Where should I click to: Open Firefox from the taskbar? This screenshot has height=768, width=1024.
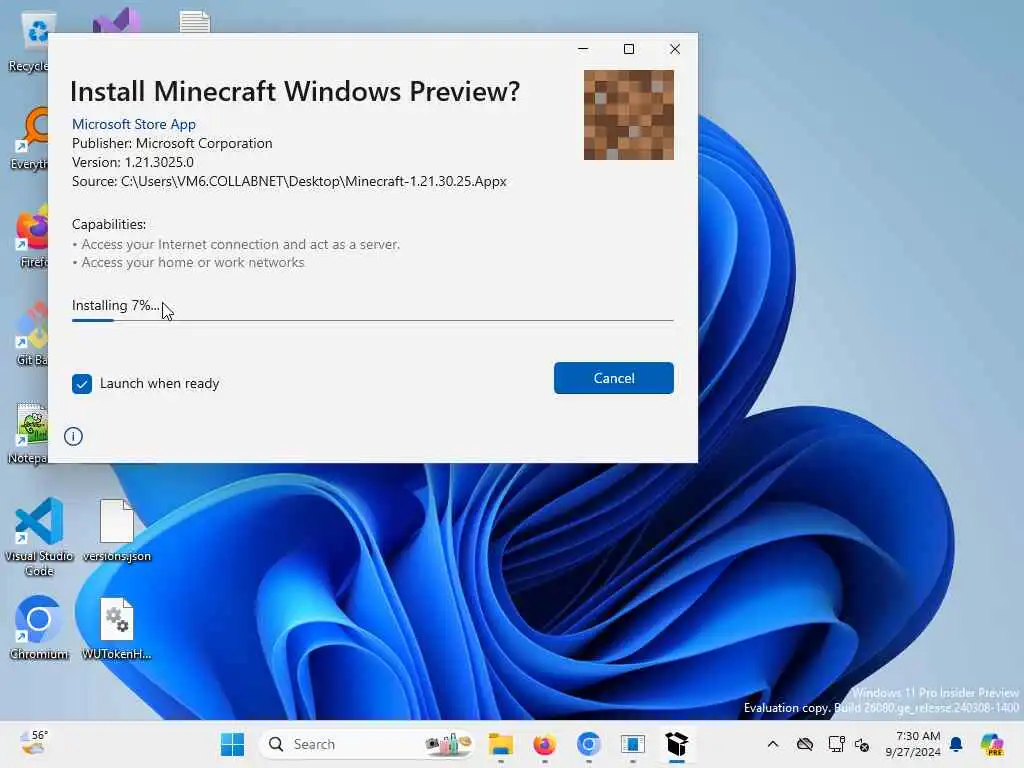coord(545,744)
